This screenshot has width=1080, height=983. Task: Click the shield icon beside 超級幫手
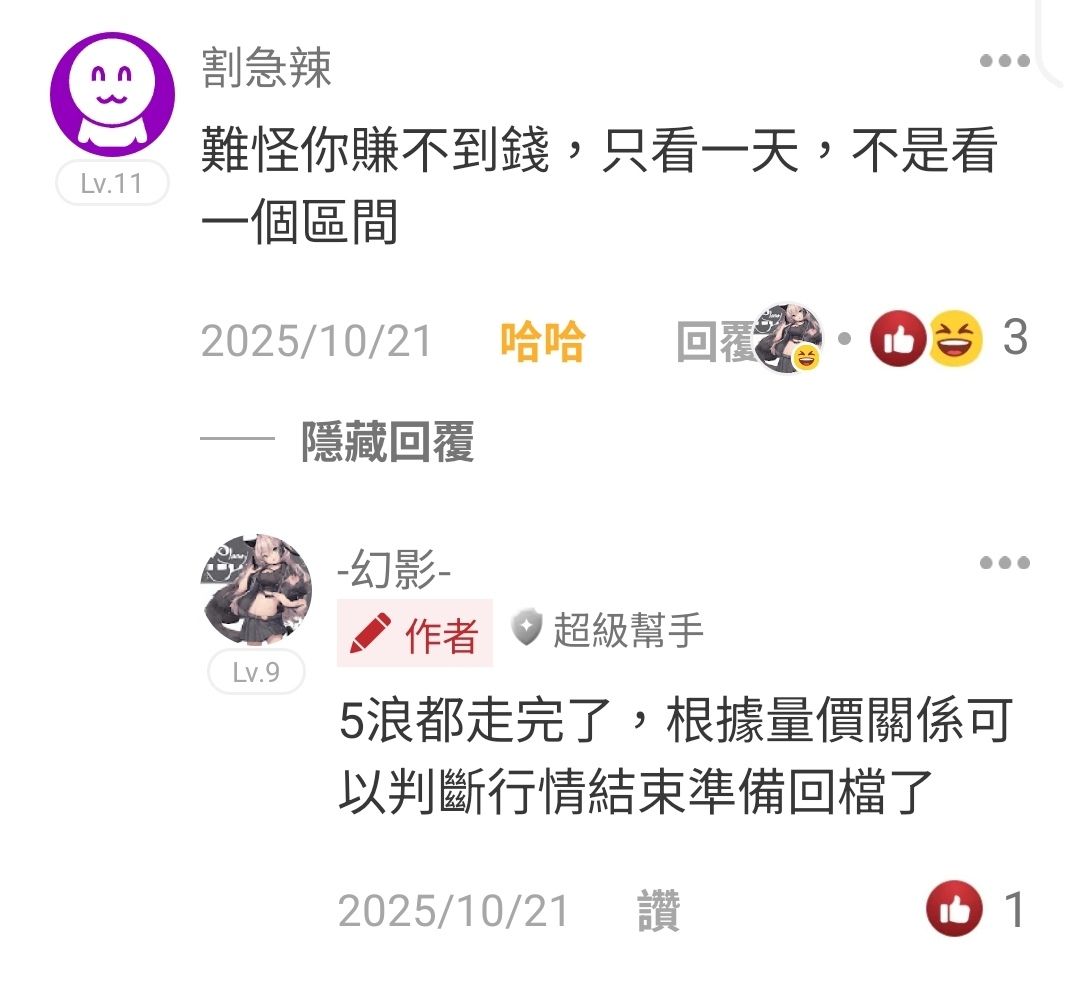tap(526, 628)
